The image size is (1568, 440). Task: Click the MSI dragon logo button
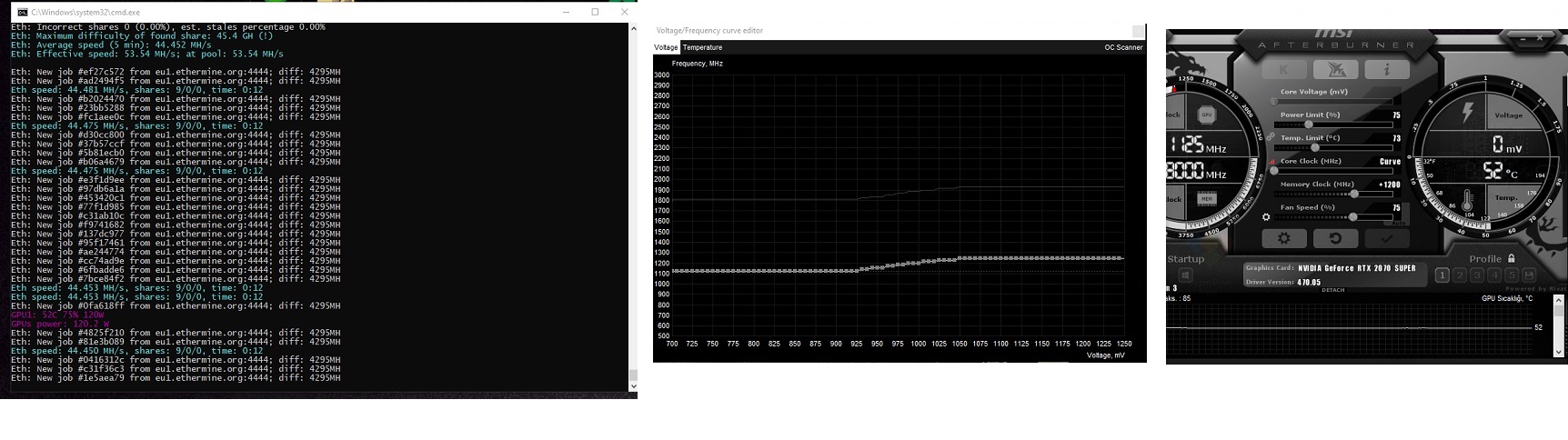coord(1335,69)
